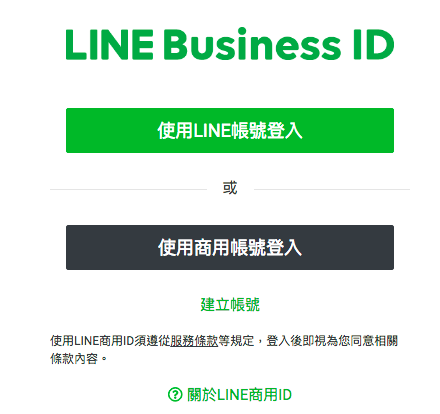The height and width of the screenshot is (414, 440).
Task: Click the text 商用ID in the bottom link
Action: (x=269, y=395)
